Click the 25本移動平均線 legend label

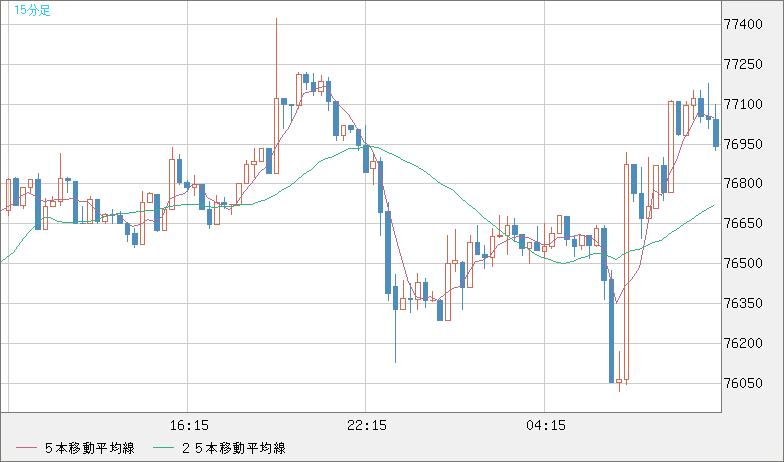pyautogui.click(x=233, y=448)
